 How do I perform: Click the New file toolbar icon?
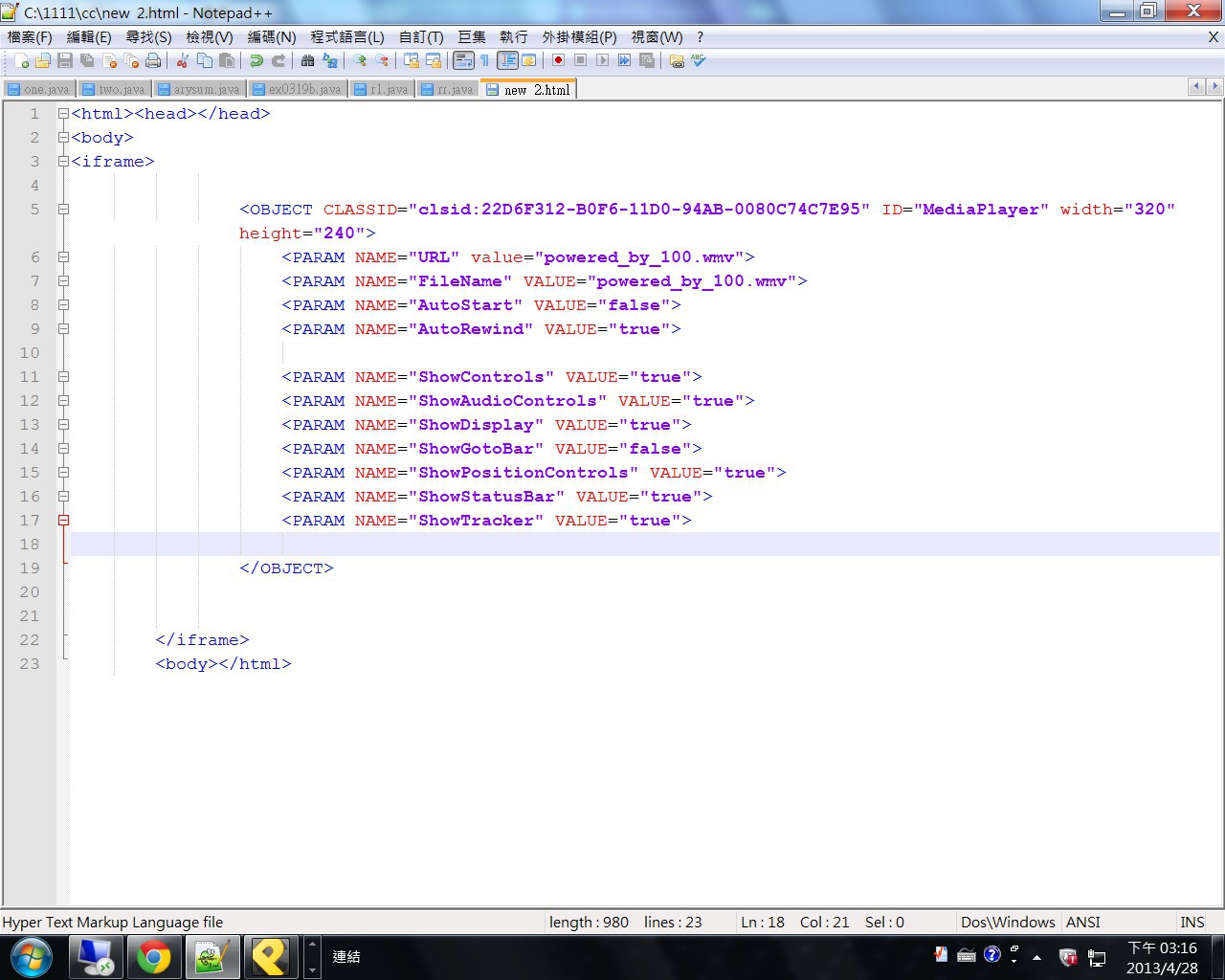pos(21,61)
